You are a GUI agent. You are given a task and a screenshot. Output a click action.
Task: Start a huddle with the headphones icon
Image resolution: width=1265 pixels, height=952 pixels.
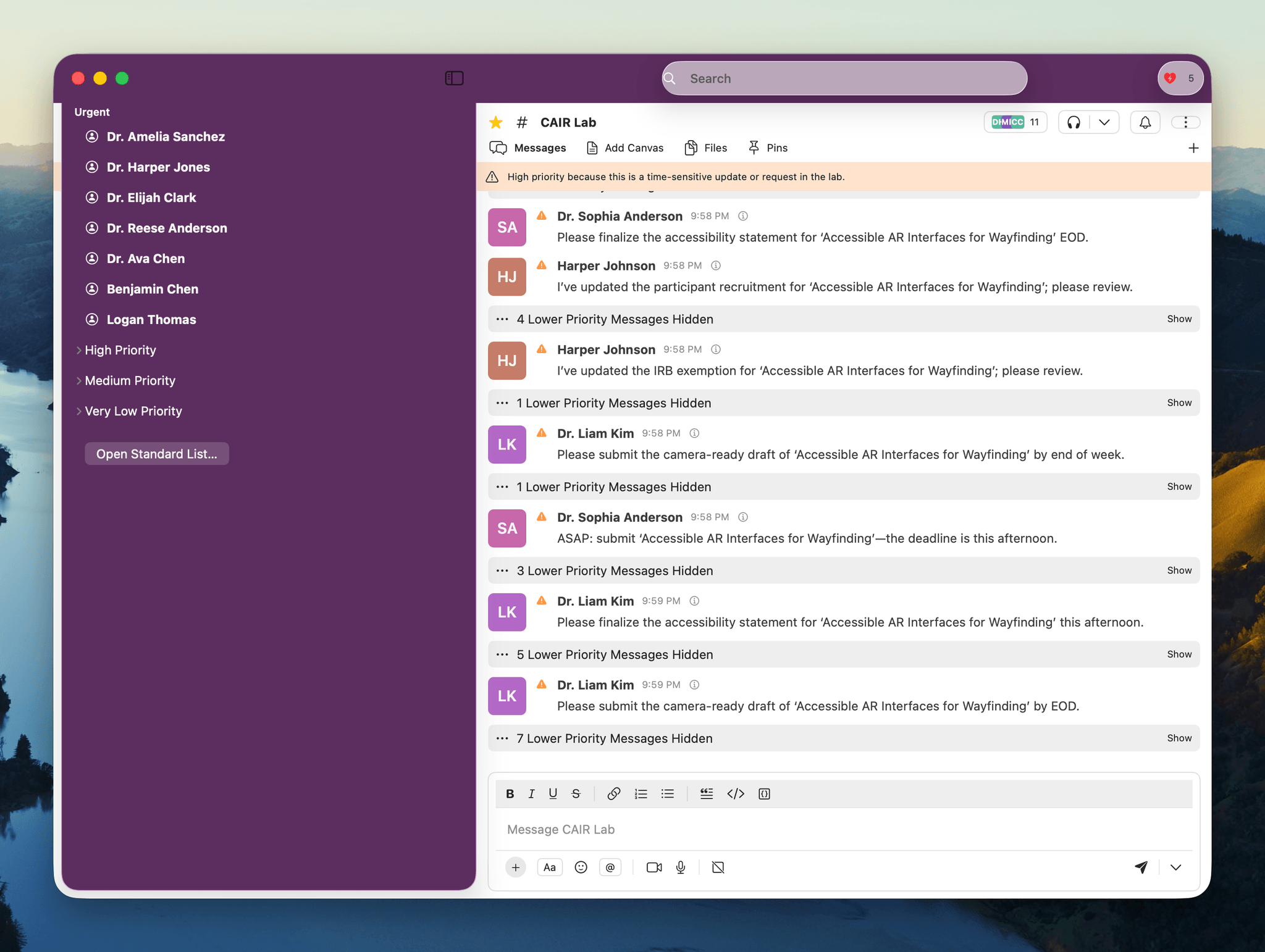pyautogui.click(x=1072, y=122)
